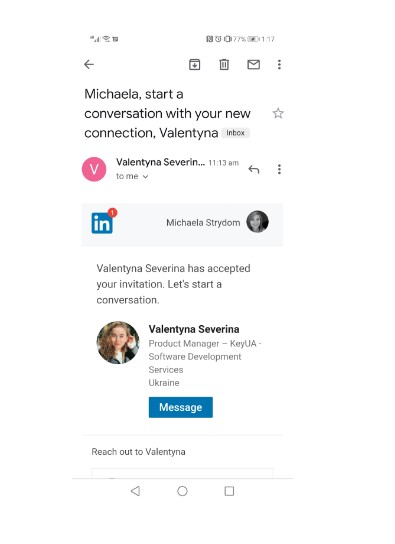Tap the Android home circle button

[182, 491]
